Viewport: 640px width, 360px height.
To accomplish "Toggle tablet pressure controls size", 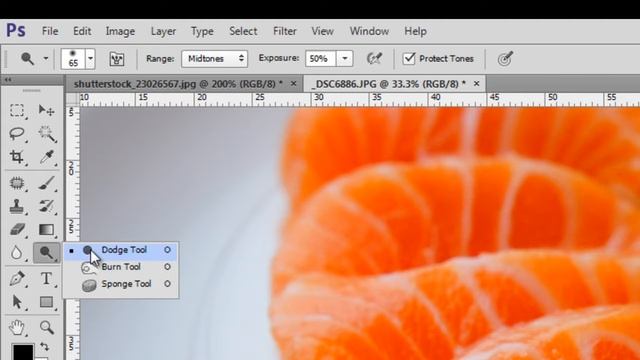I will tap(505, 59).
